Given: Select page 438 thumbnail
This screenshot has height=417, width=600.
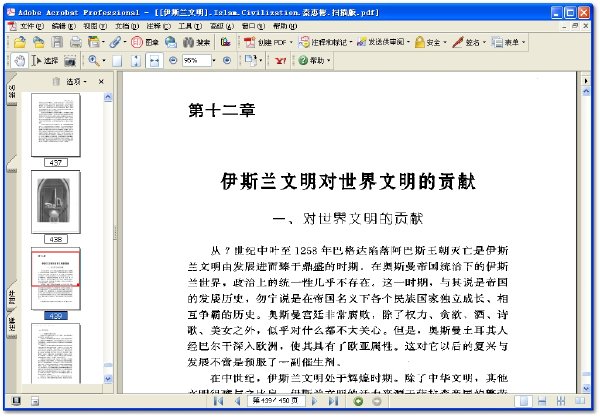Looking at the screenshot, I should [x=56, y=202].
